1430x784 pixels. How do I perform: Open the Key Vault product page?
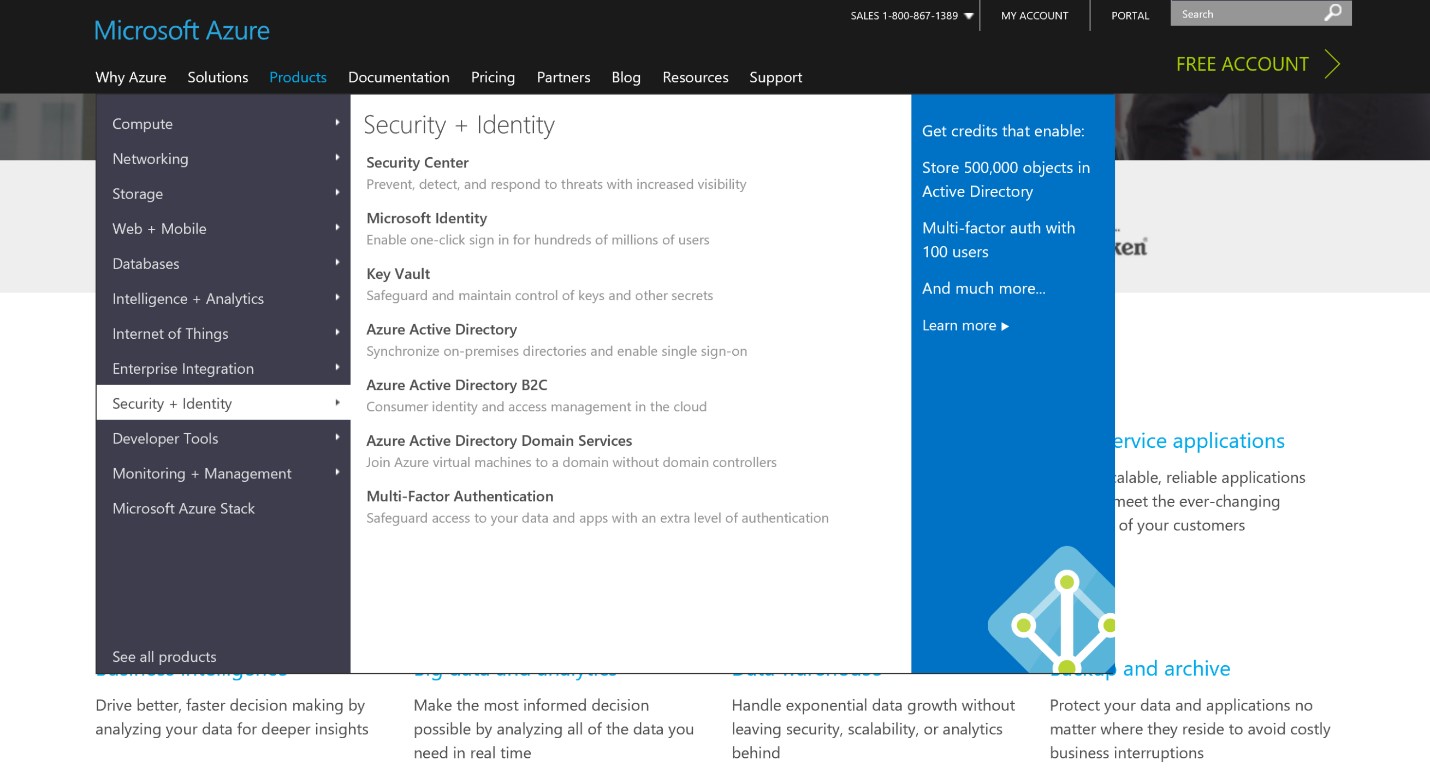(x=398, y=273)
